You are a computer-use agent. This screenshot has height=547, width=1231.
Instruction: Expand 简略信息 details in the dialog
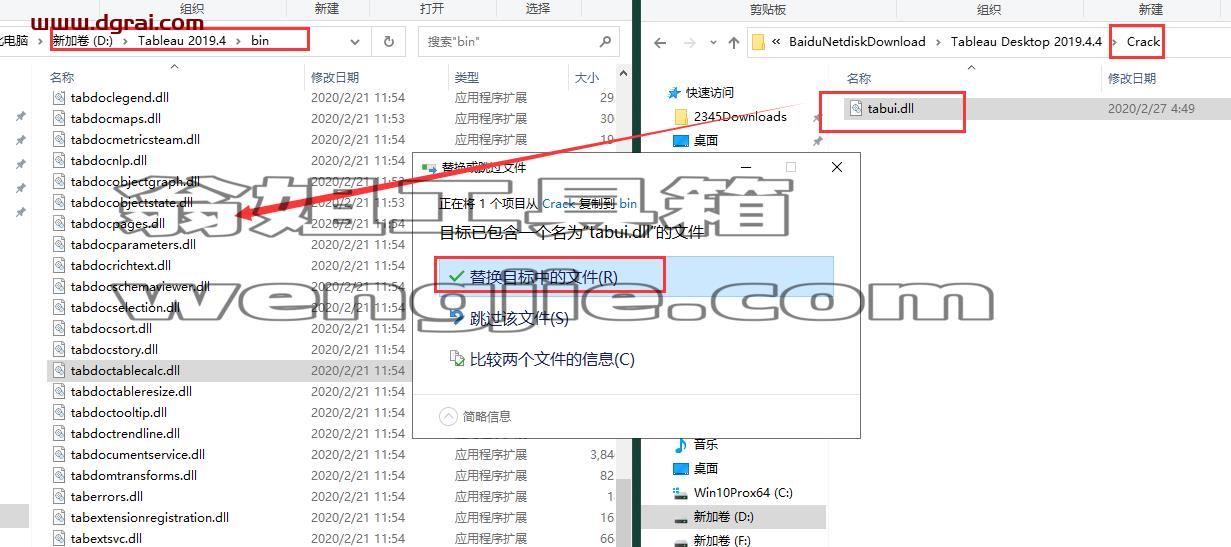(x=476, y=416)
